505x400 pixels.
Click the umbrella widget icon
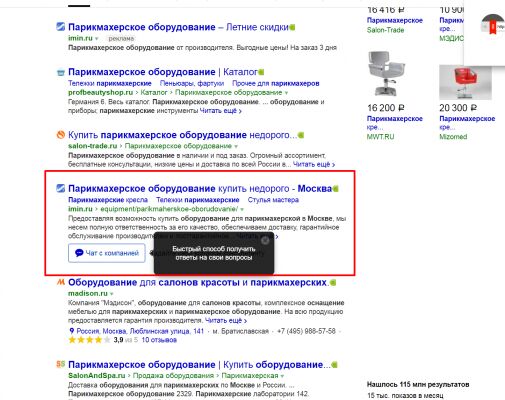pos(492,25)
